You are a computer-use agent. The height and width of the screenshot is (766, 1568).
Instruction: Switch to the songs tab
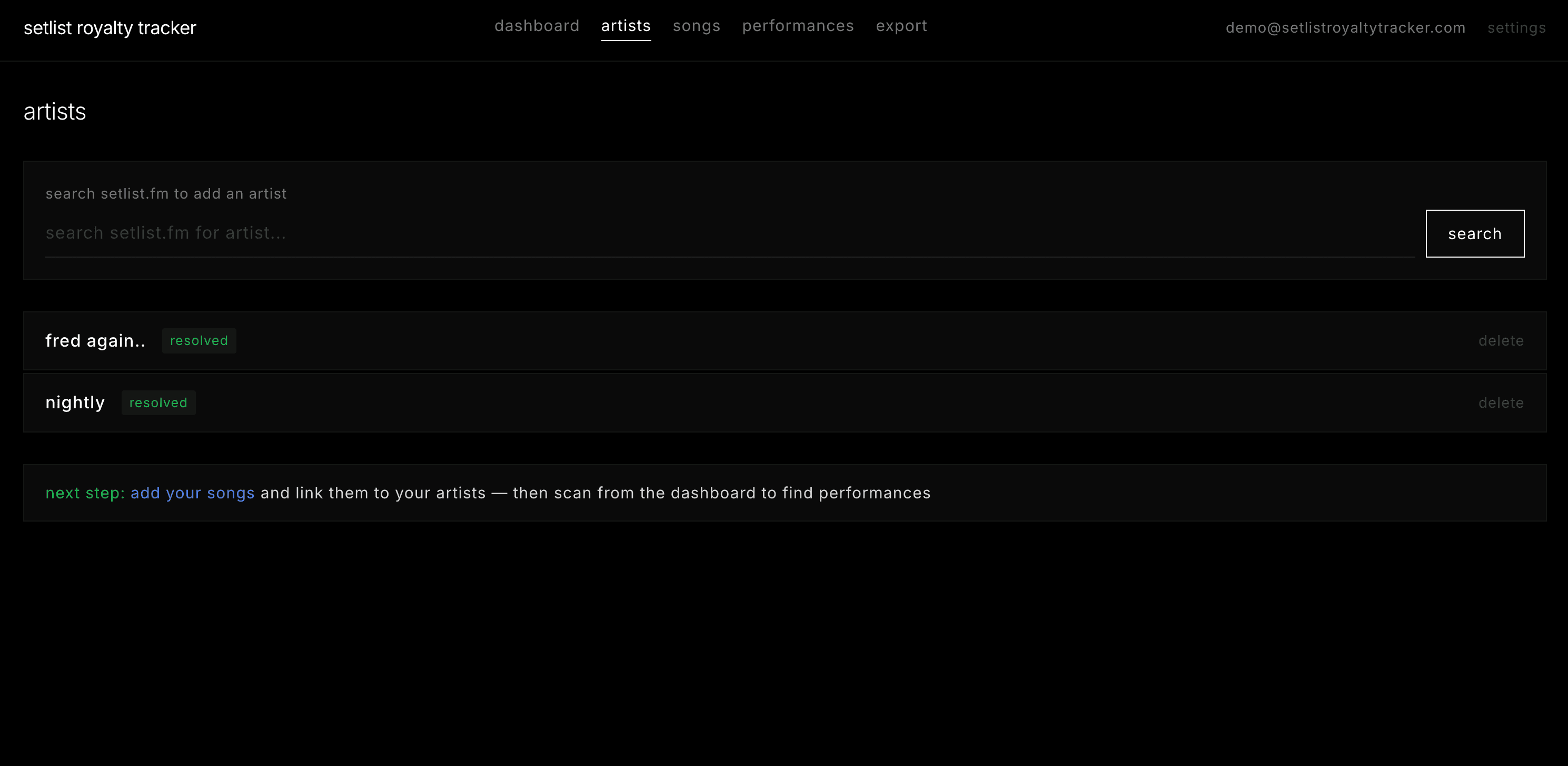tap(697, 27)
